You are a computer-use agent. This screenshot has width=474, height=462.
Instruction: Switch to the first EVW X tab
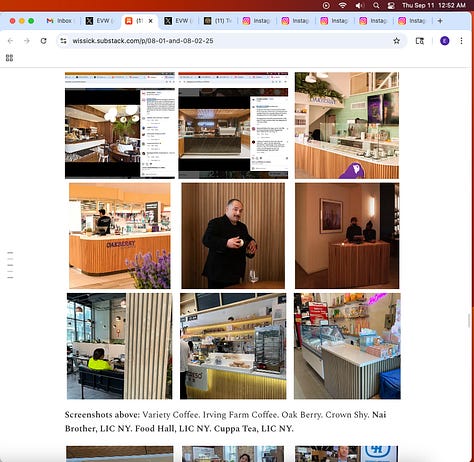(x=99, y=21)
